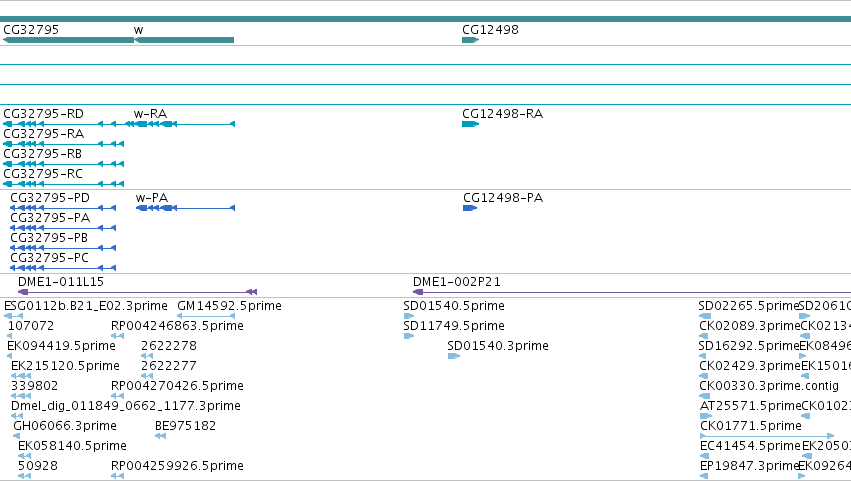The image size is (851, 481).
Task: Click EST SD02265.5prime
Action: click(x=705, y=316)
